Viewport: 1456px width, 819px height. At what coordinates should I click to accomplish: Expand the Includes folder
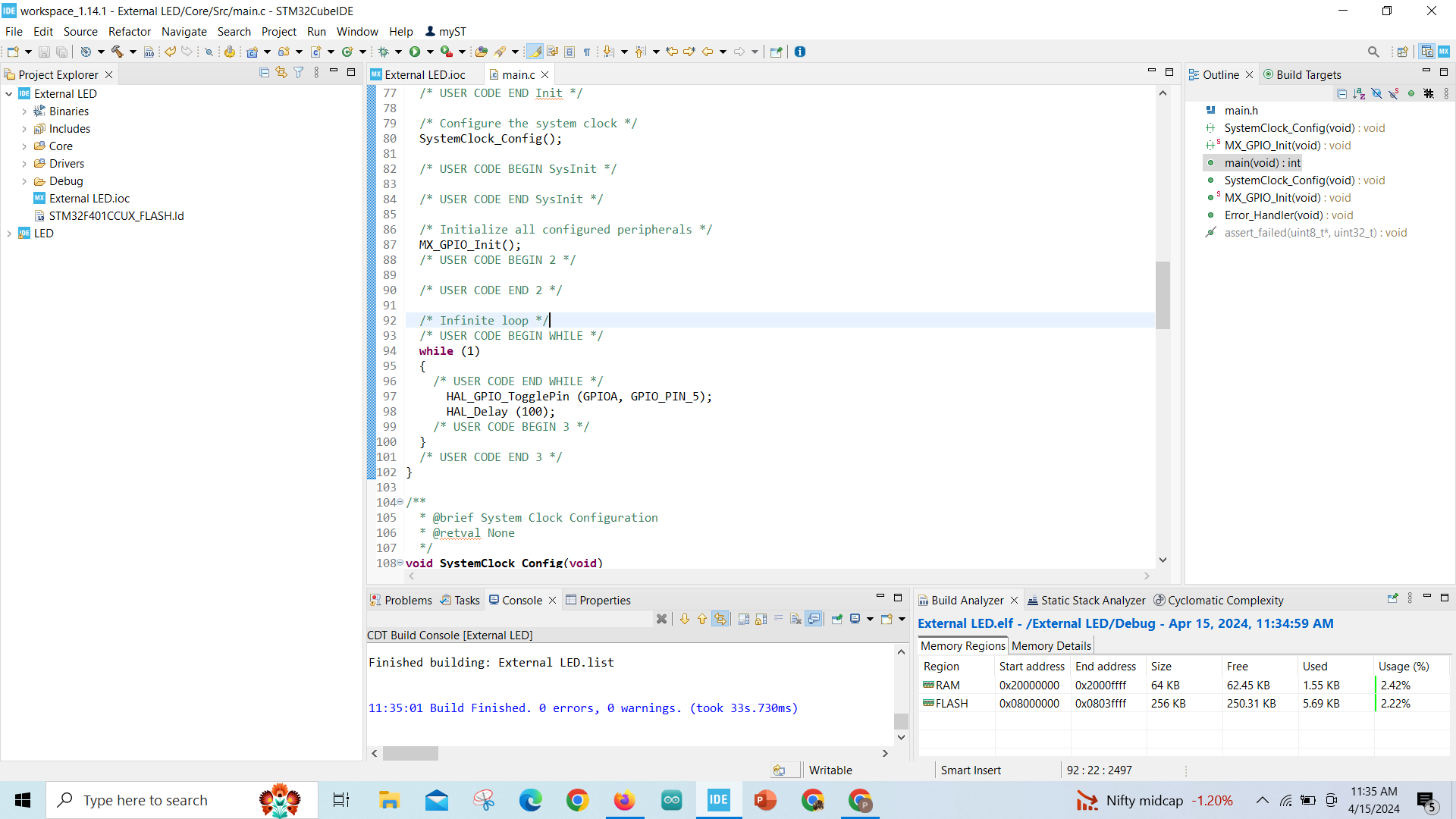pos(24,129)
